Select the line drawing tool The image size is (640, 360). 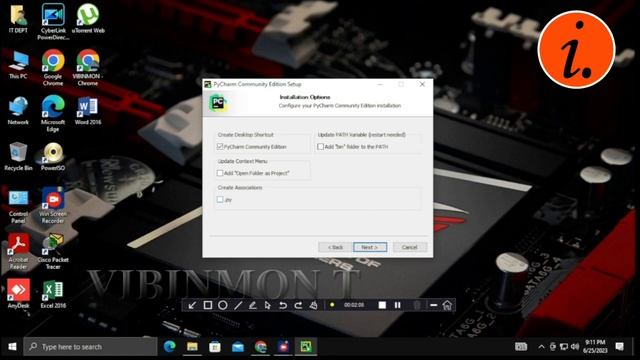[x=238, y=305]
